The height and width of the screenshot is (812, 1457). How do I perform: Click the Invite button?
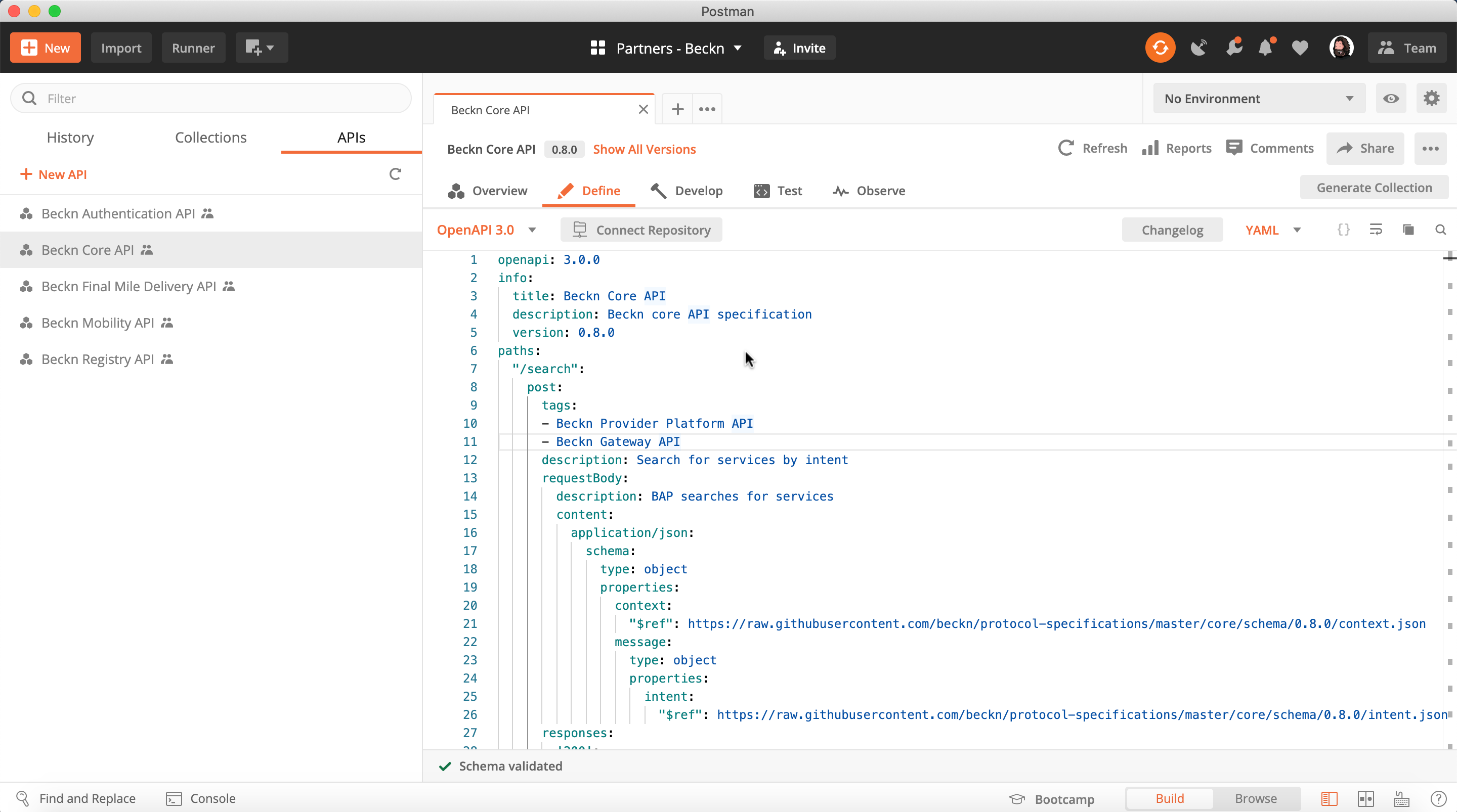tap(799, 48)
